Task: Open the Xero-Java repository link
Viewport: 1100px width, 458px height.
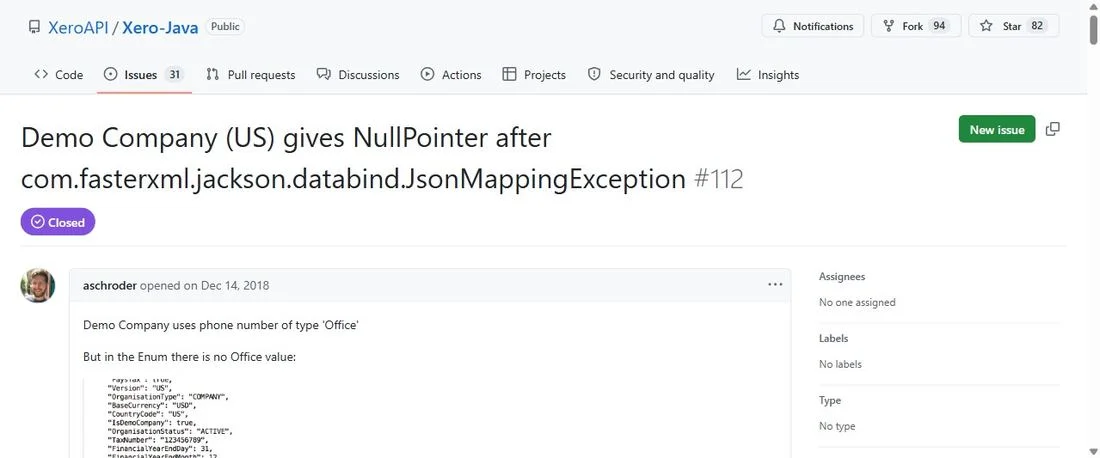Action: tap(160, 27)
